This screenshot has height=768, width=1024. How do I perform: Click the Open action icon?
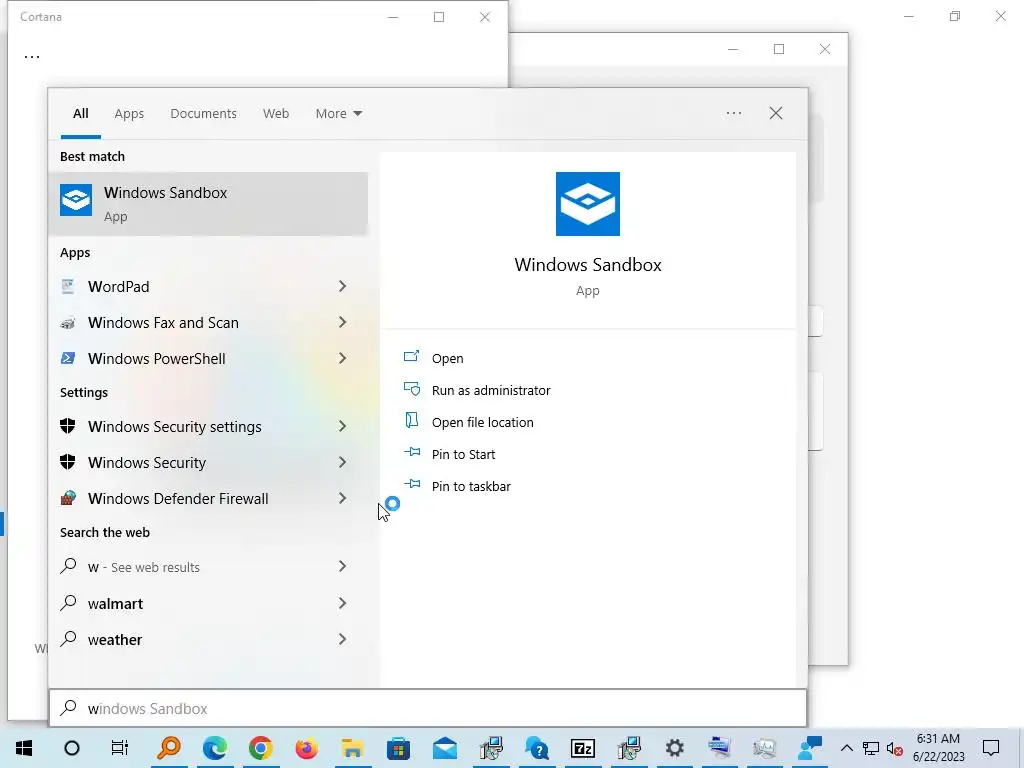click(x=411, y=357)
